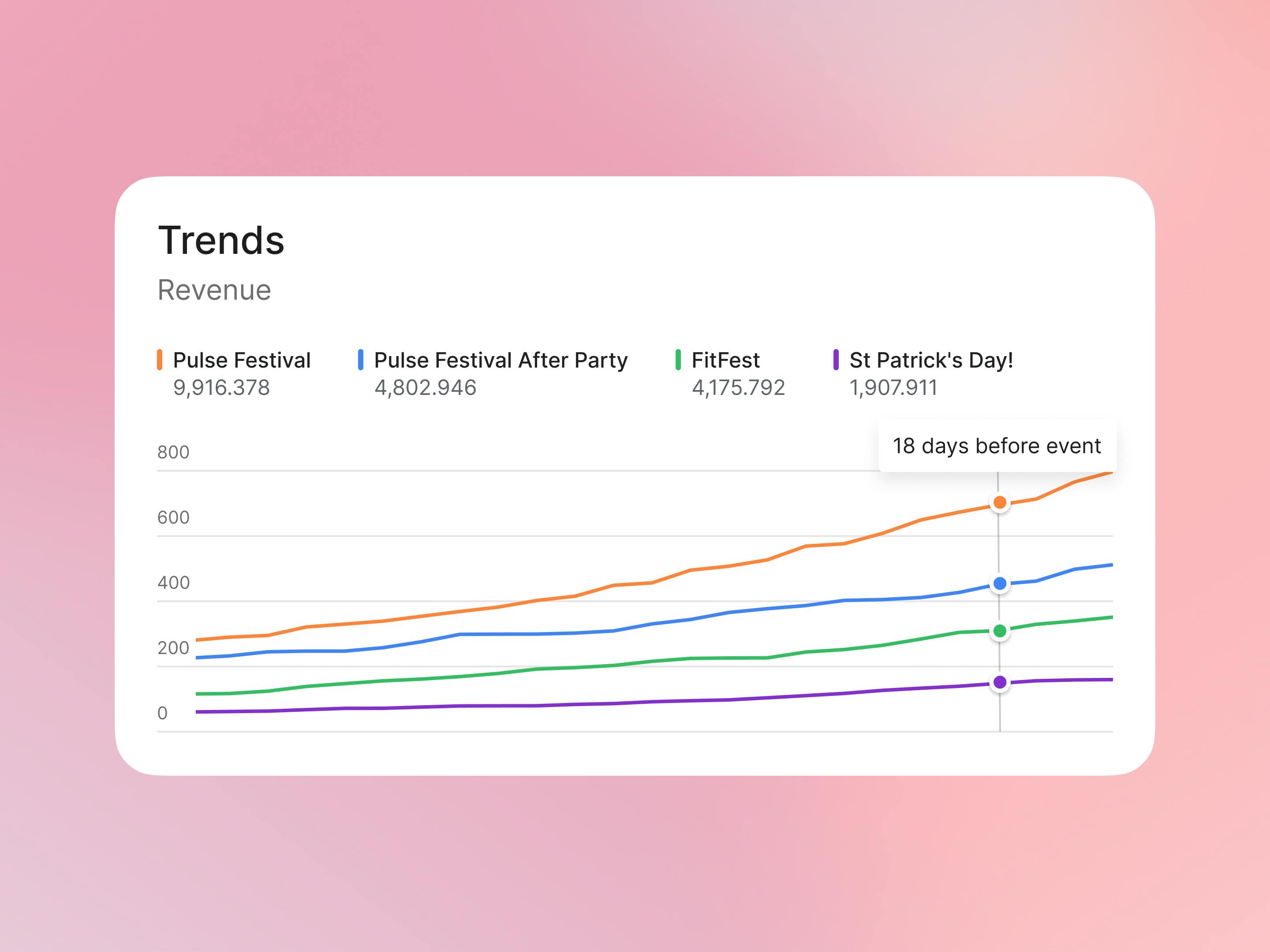
Task: Click the purple St Patrick's Day color swatch
Action: click(x=836, y=360)
